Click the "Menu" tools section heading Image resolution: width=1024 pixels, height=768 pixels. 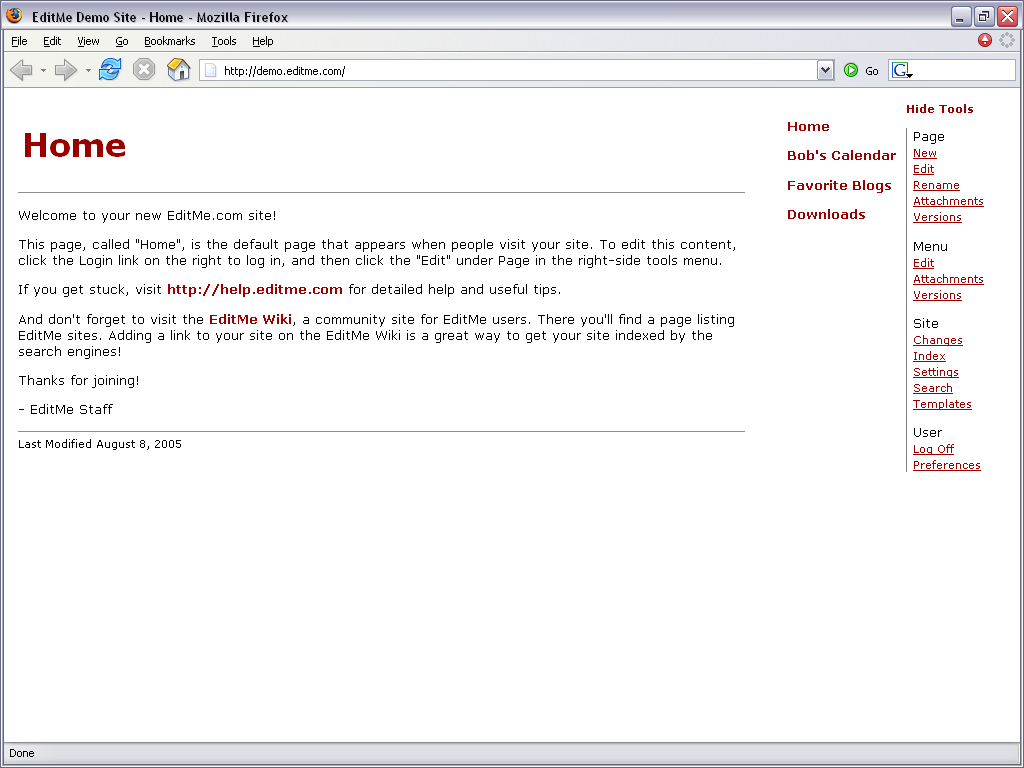coord(930,247)
